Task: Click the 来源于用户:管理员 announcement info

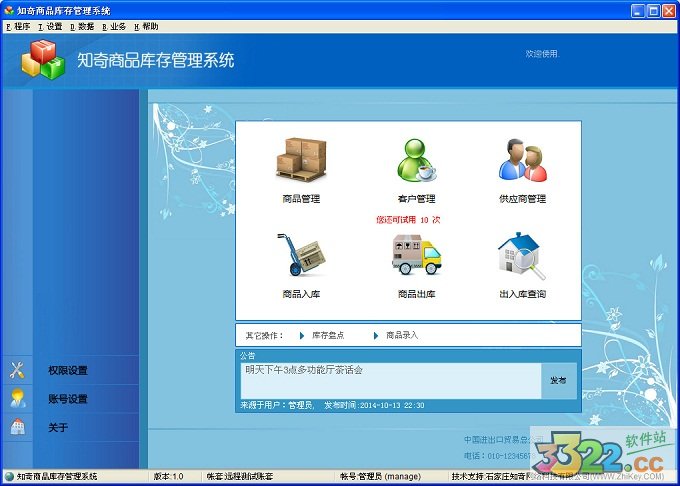Action: (277, 405)
